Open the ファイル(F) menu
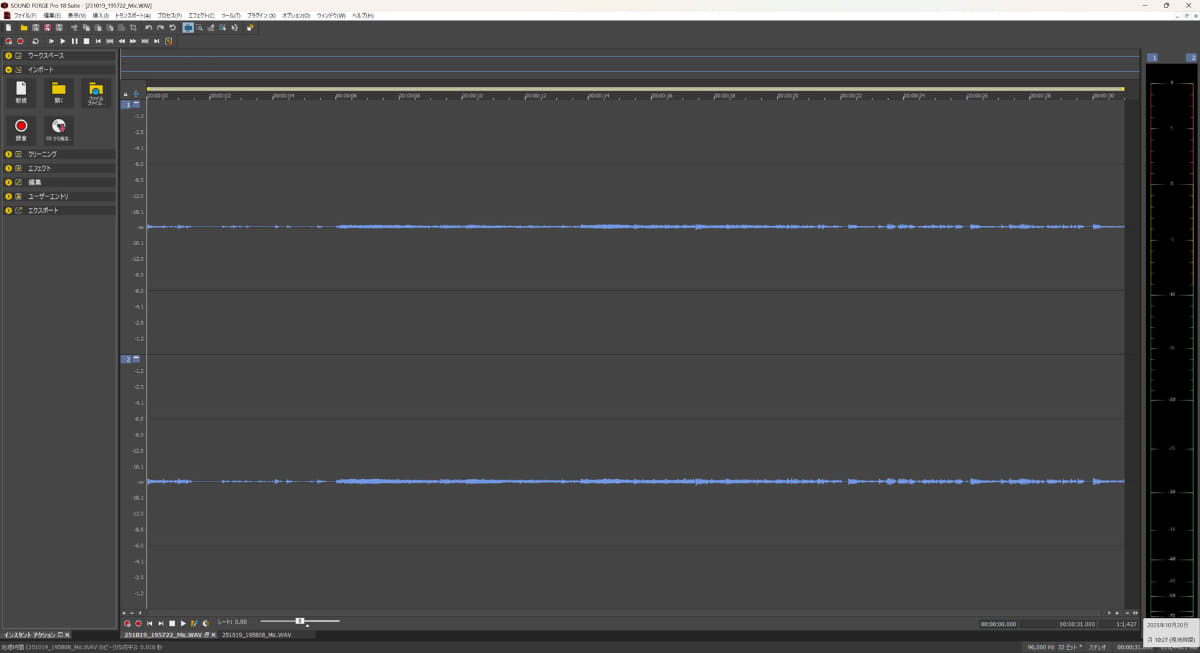 (x=26, y=16)
